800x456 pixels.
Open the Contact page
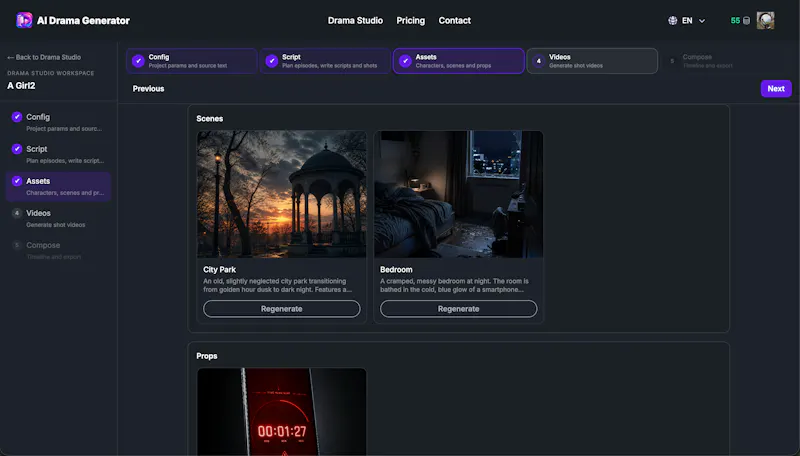(455, 20)
